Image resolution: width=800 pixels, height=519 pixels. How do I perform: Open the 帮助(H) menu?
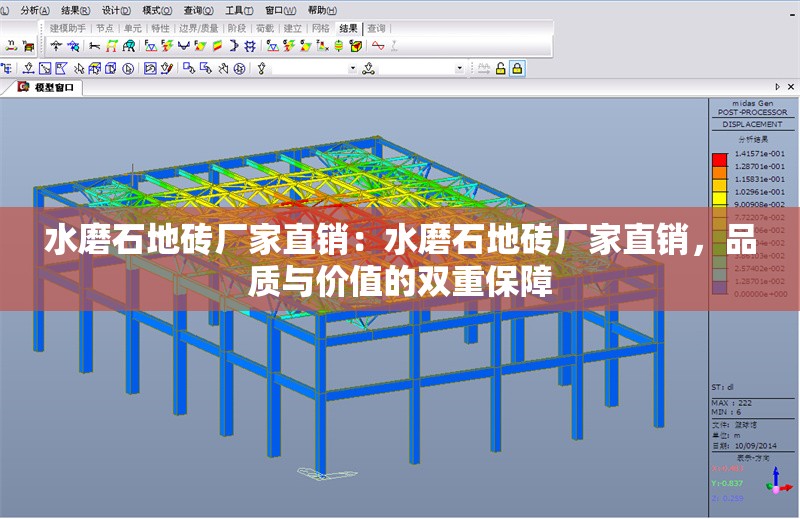(322, 10)
